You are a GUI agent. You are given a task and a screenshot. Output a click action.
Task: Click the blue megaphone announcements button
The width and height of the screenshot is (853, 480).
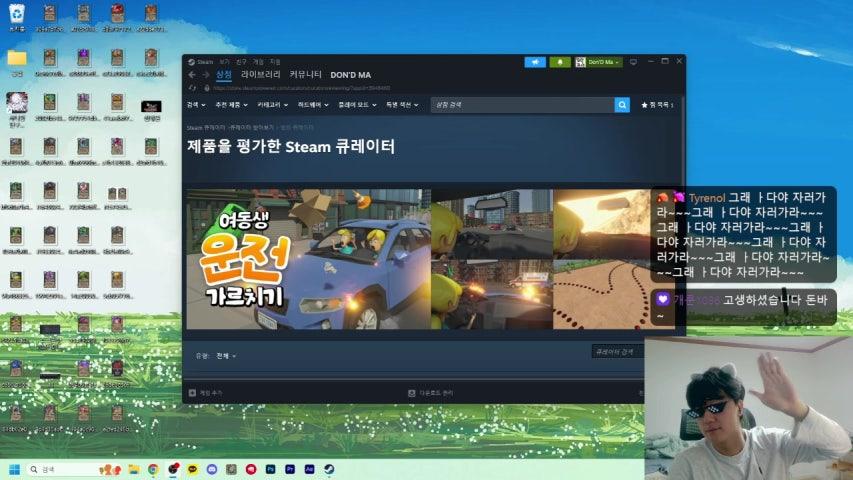pos(535,62)
